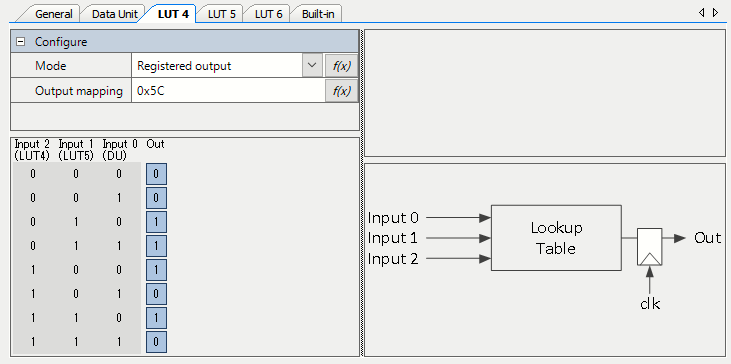
Task: Click the Mode property label
Action: 50,66
